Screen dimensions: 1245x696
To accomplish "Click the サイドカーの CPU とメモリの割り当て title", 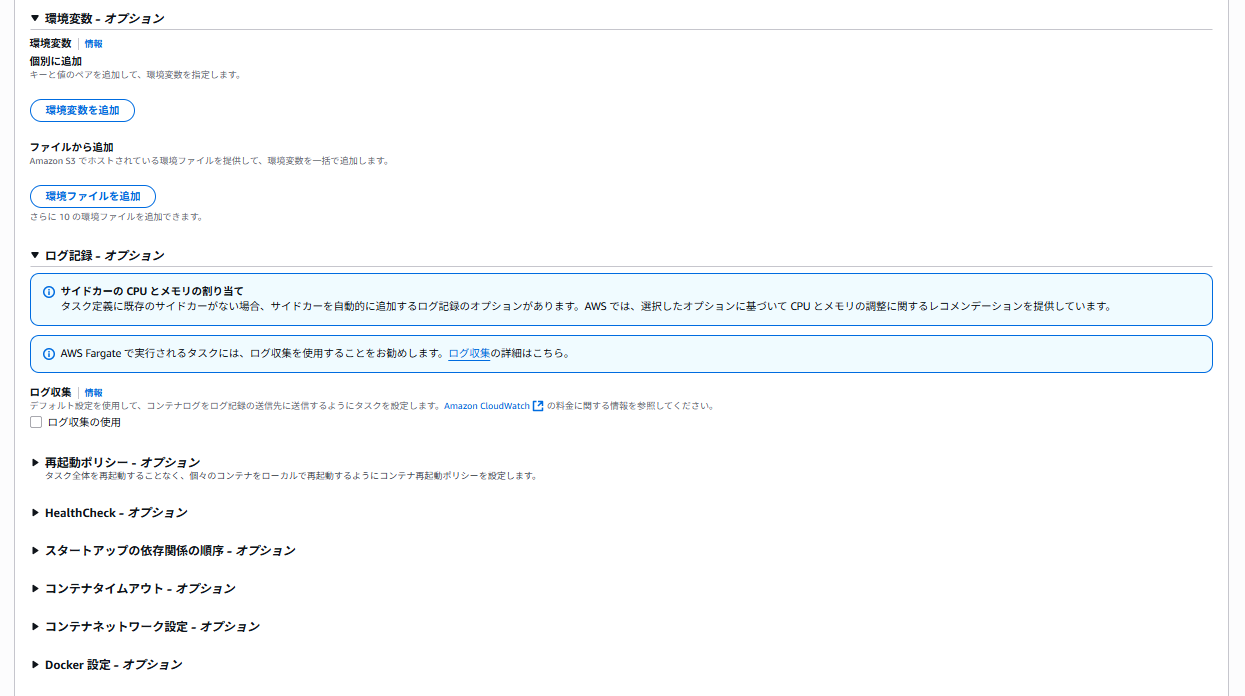I will tap(152, 291).
